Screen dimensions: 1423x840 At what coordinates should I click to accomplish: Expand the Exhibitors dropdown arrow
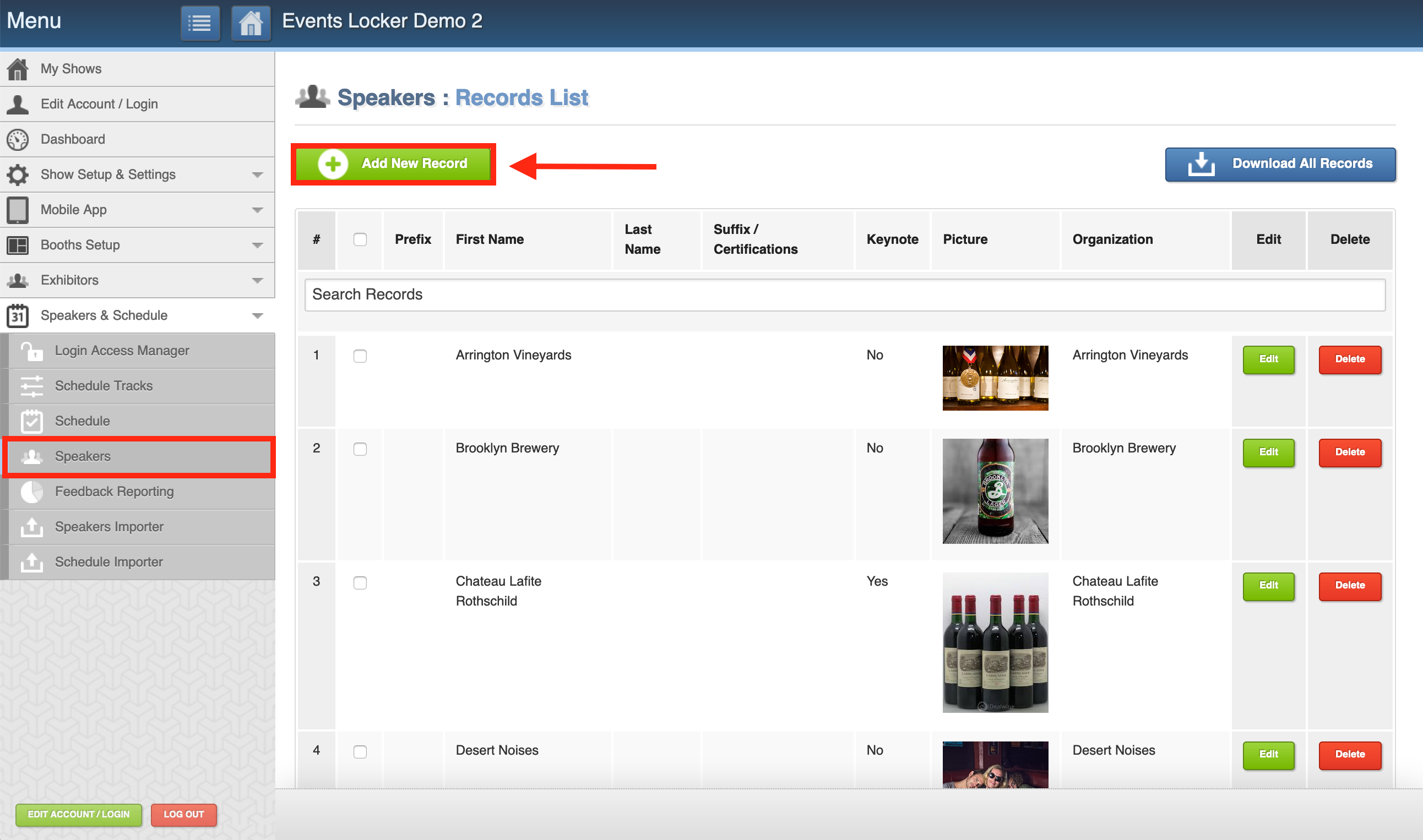pos(258,281)
